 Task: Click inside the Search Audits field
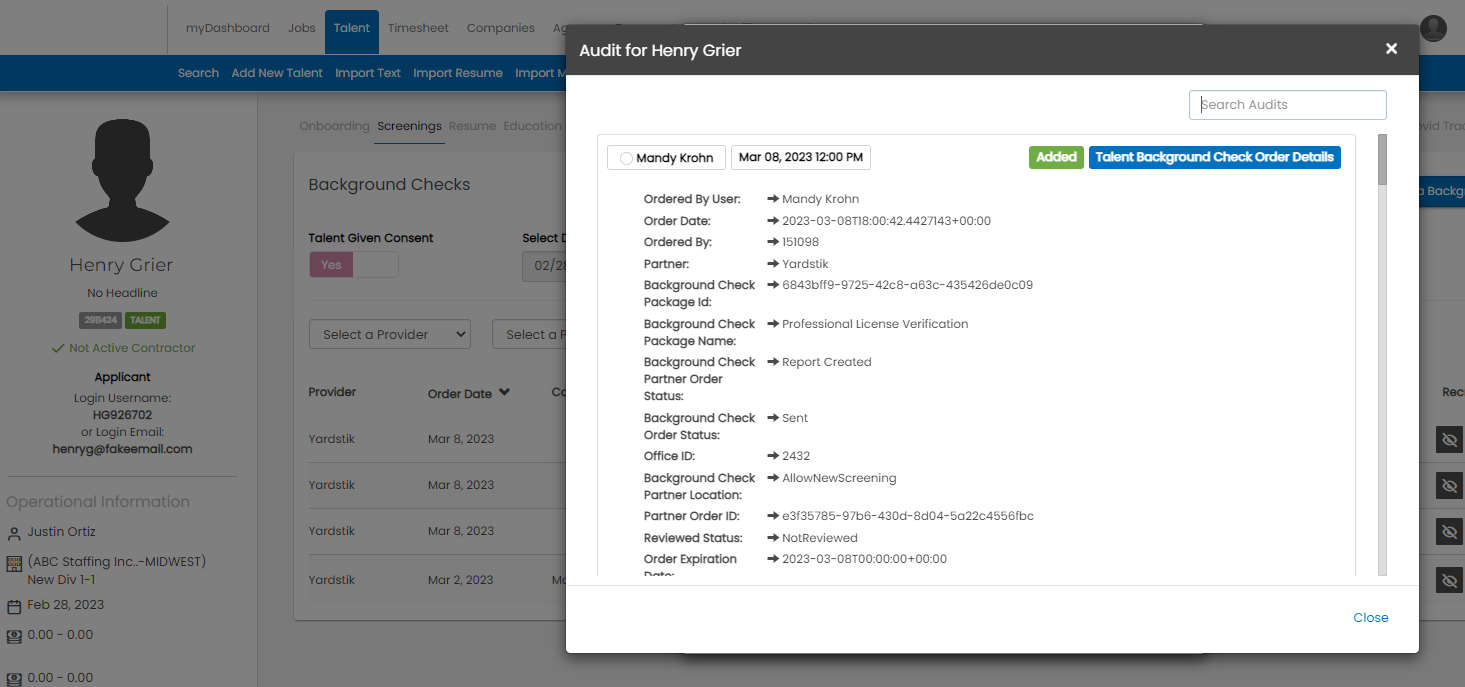(1287, 104)
